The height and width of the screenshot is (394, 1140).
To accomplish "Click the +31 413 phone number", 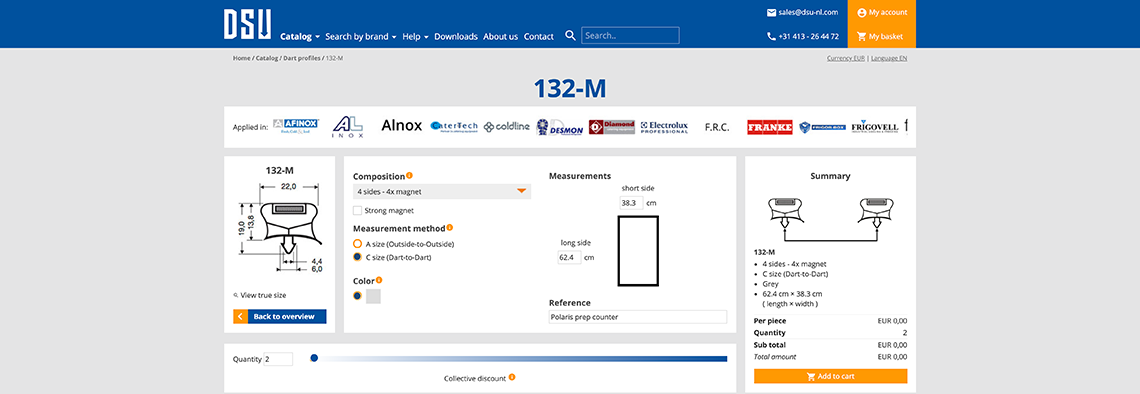I will pyautogui.click(x=808, y=36).
